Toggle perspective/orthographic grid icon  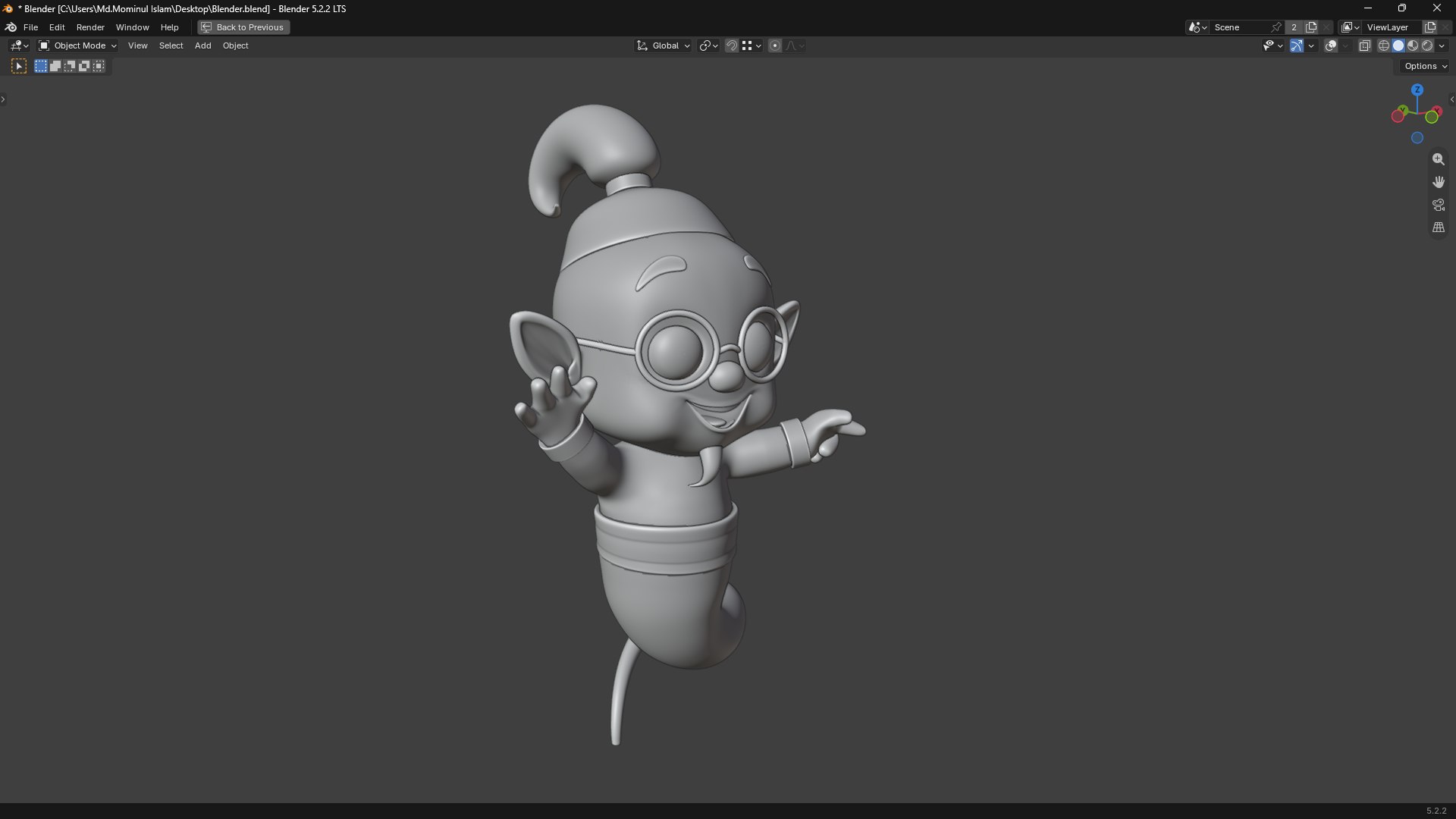click(1438, 227)
